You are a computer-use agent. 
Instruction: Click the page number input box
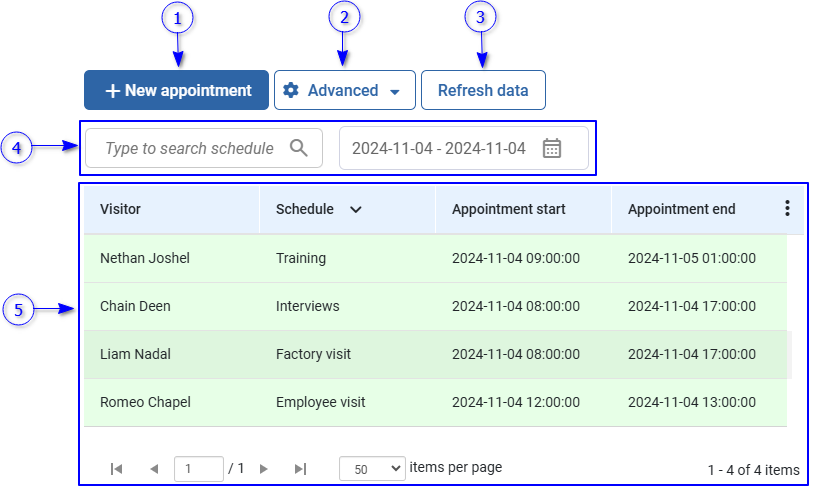pos(198,468)
